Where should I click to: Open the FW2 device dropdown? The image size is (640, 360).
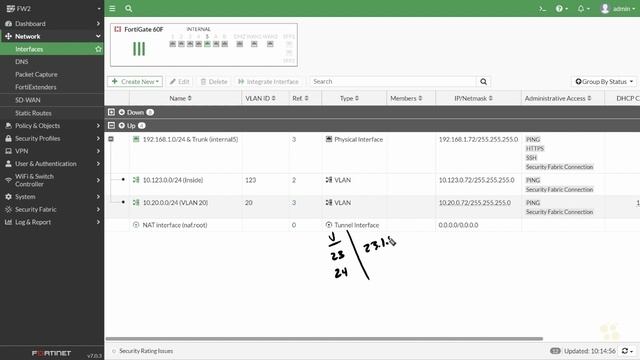52,8
